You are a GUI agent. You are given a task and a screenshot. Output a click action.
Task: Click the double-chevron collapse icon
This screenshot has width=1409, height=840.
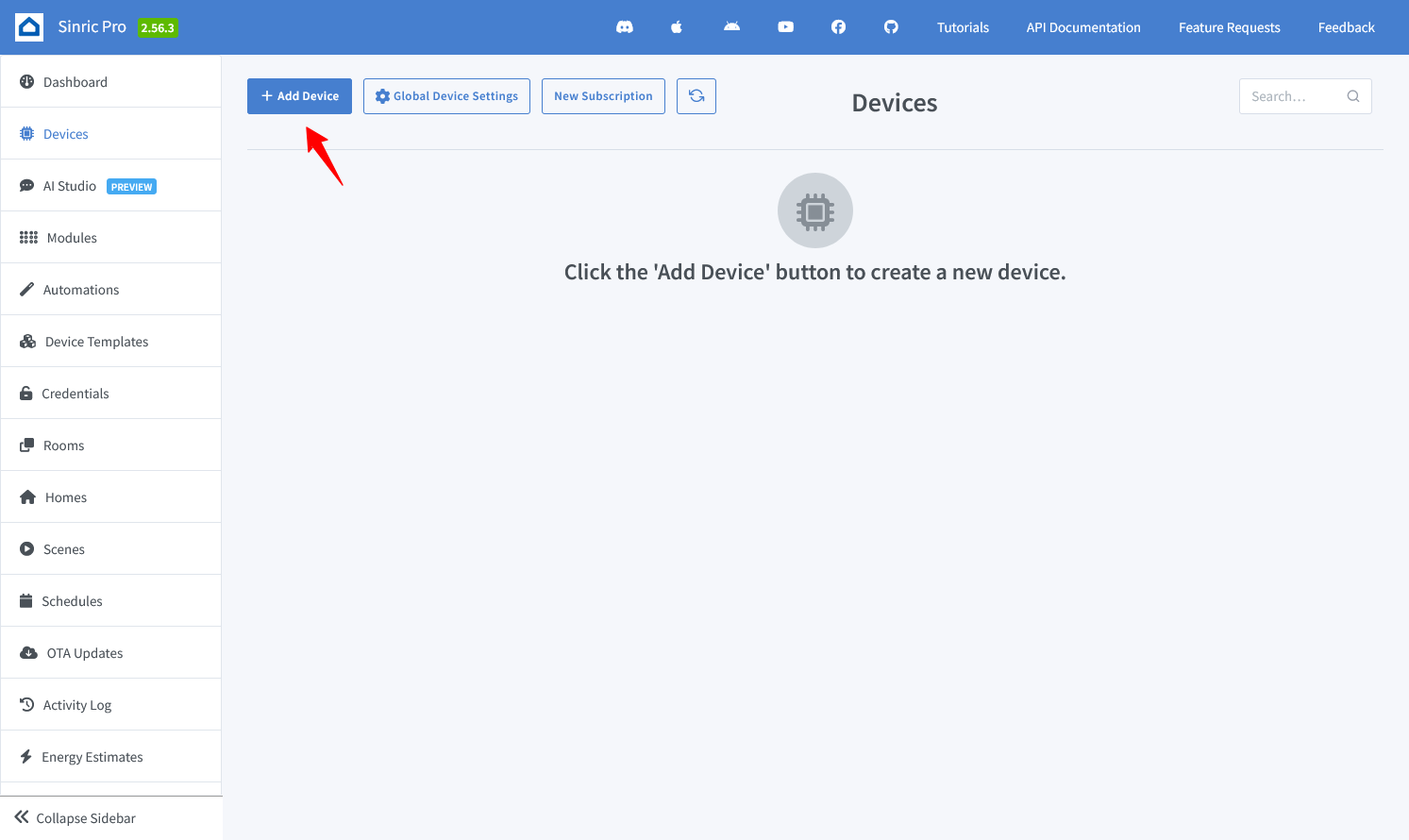(x=22, y=817)
